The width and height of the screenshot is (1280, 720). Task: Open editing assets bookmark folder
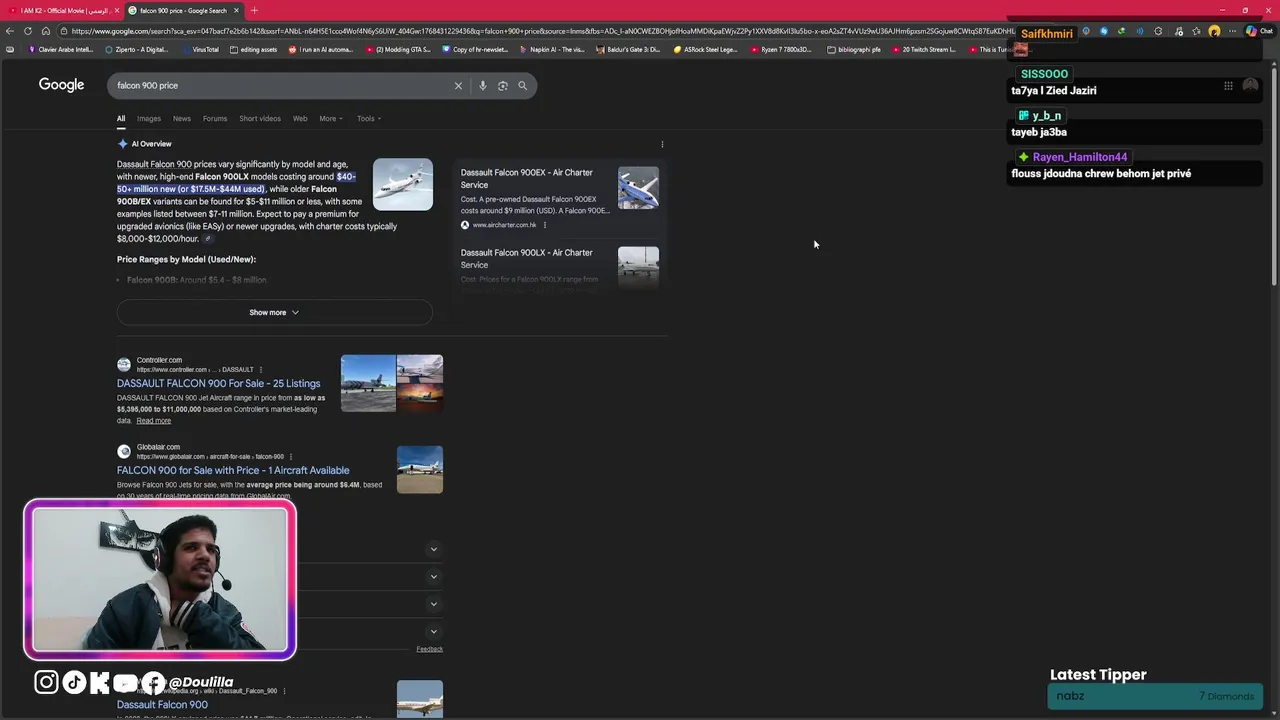tap(254, 49)
